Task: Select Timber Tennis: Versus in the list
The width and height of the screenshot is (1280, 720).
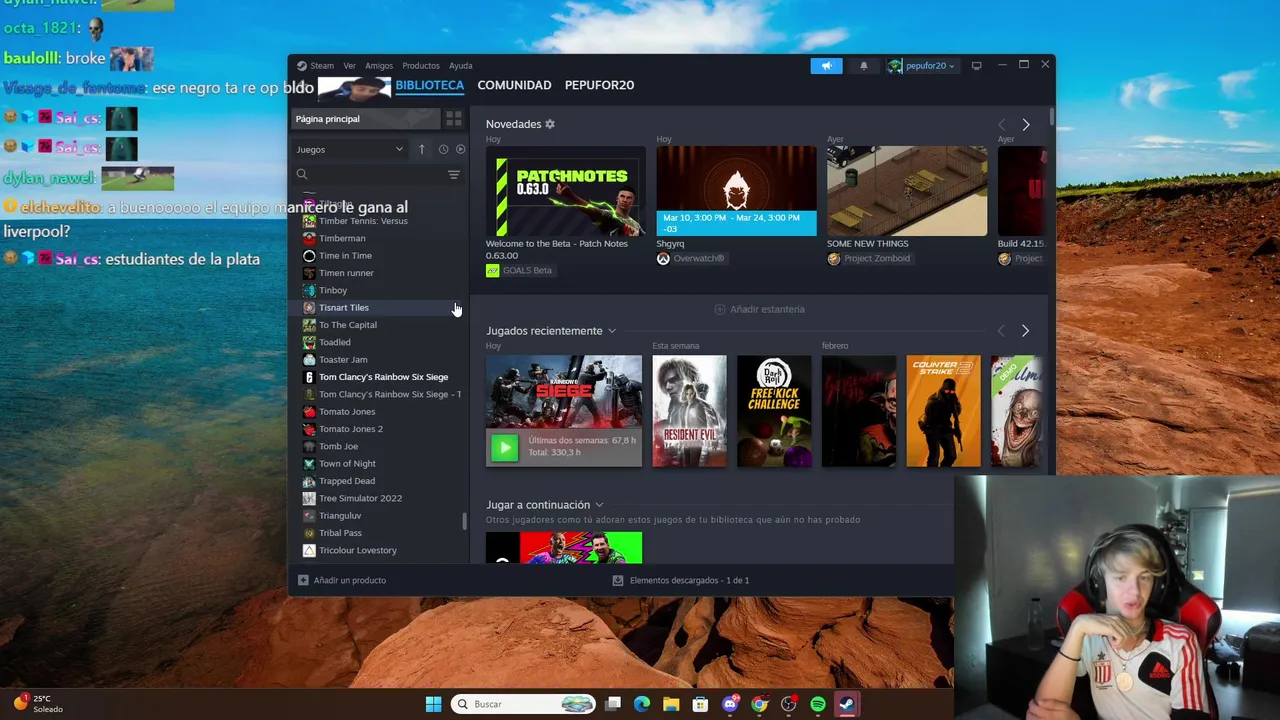Action: [x=363, y=221]
